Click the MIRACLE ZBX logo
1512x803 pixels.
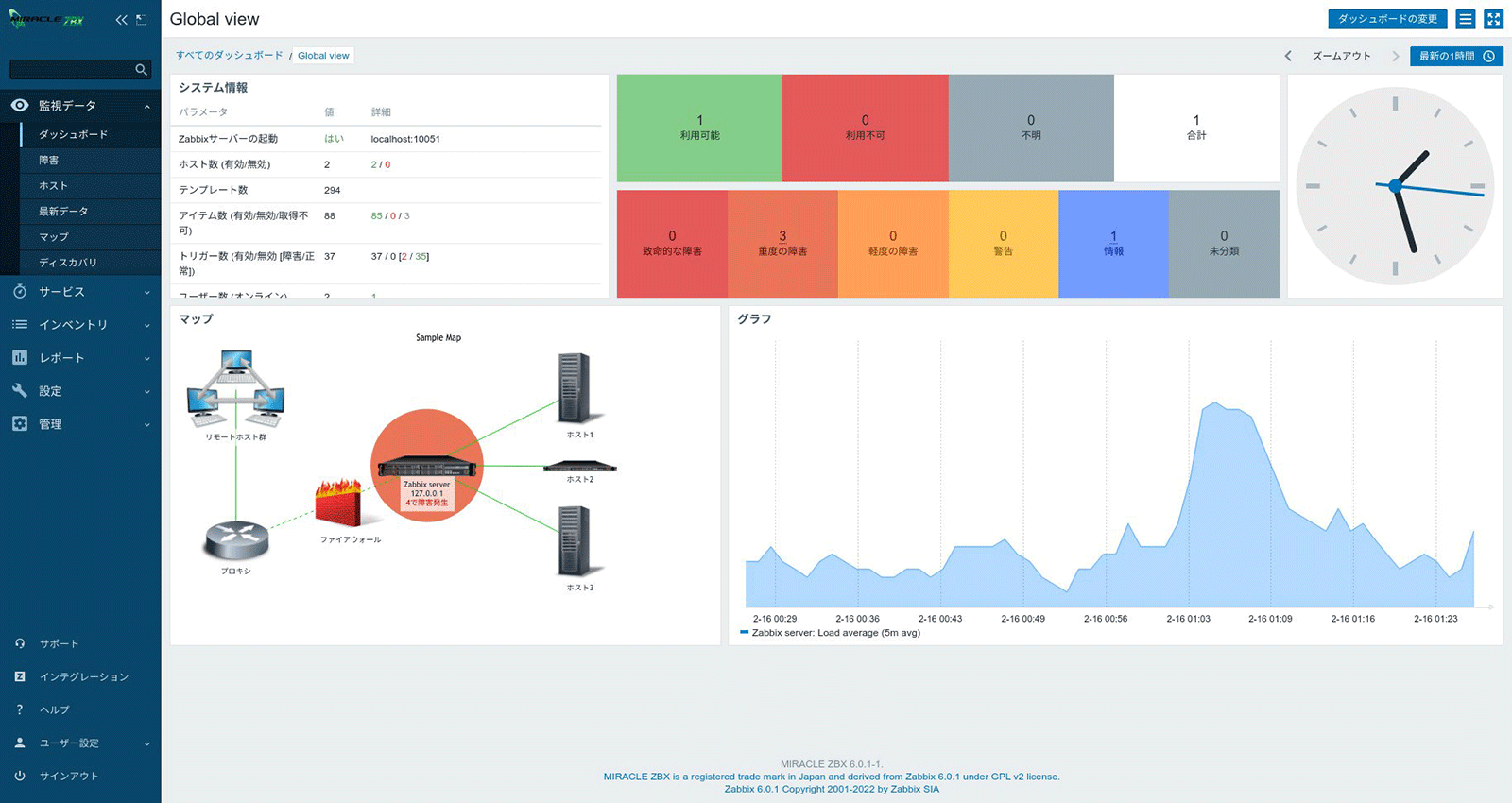click(x=47, y=20)
